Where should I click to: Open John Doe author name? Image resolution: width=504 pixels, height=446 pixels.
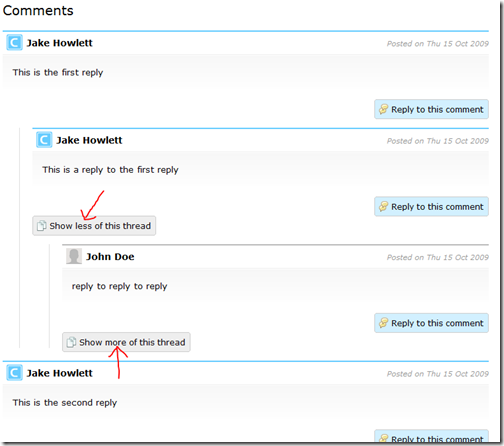[x=110, y=257]
